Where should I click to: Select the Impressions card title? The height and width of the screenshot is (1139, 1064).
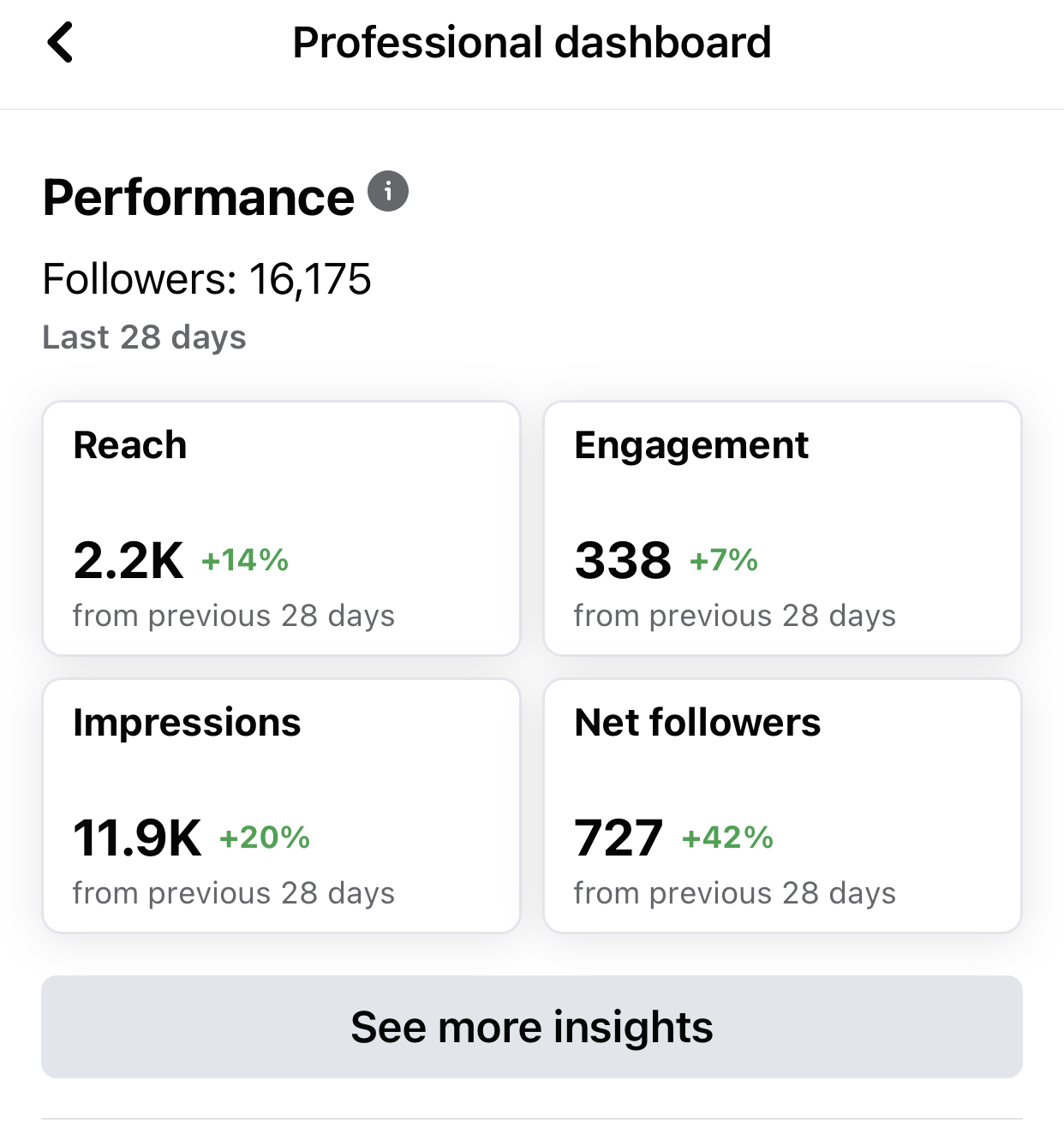point(187,723)
